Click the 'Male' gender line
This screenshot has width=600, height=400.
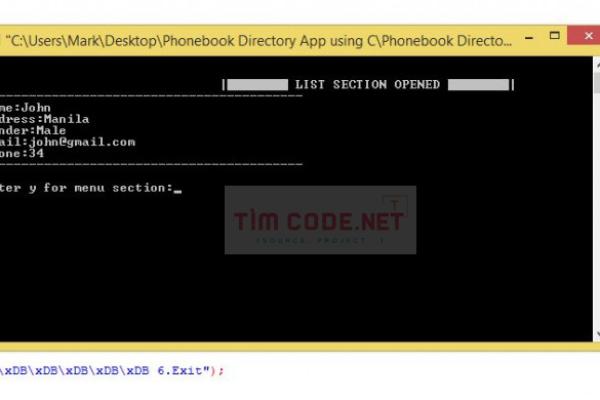33,131
